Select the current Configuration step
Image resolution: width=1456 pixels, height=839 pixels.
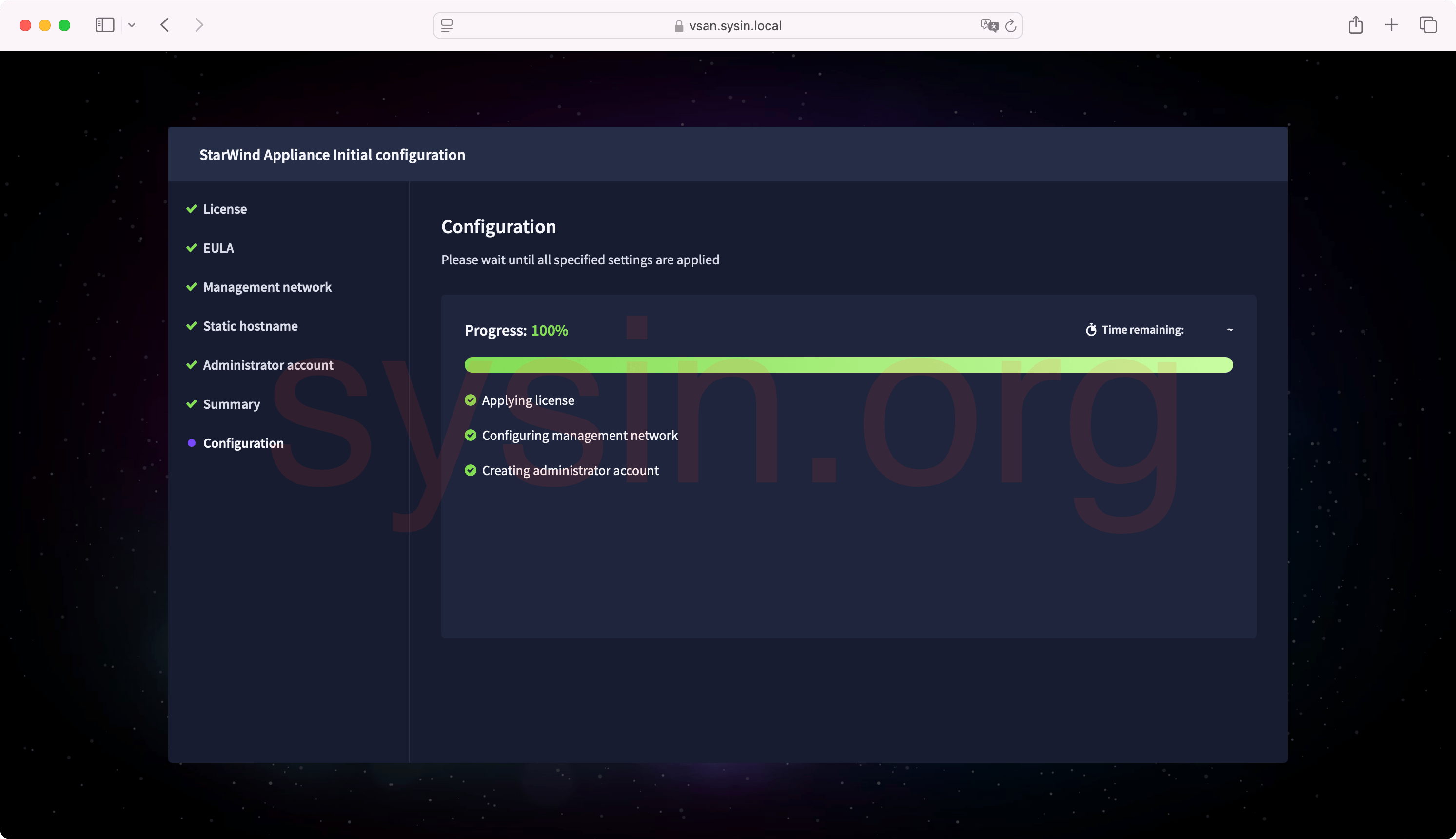pos(243,444)
